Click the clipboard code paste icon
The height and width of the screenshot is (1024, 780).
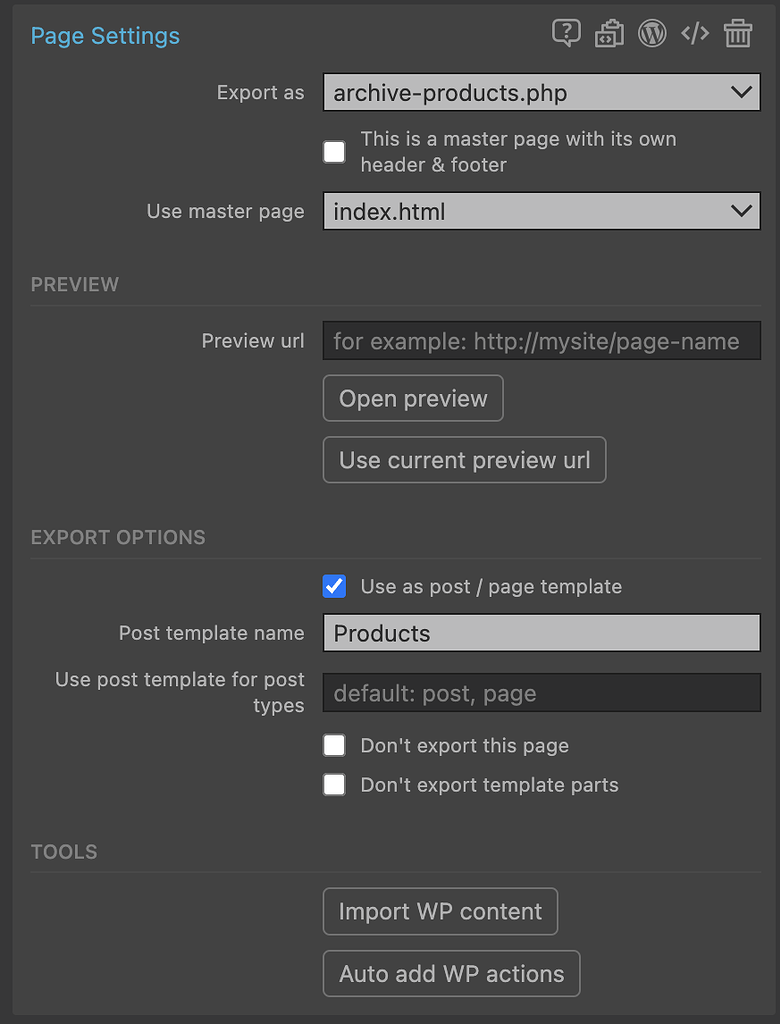click(609, 34)
